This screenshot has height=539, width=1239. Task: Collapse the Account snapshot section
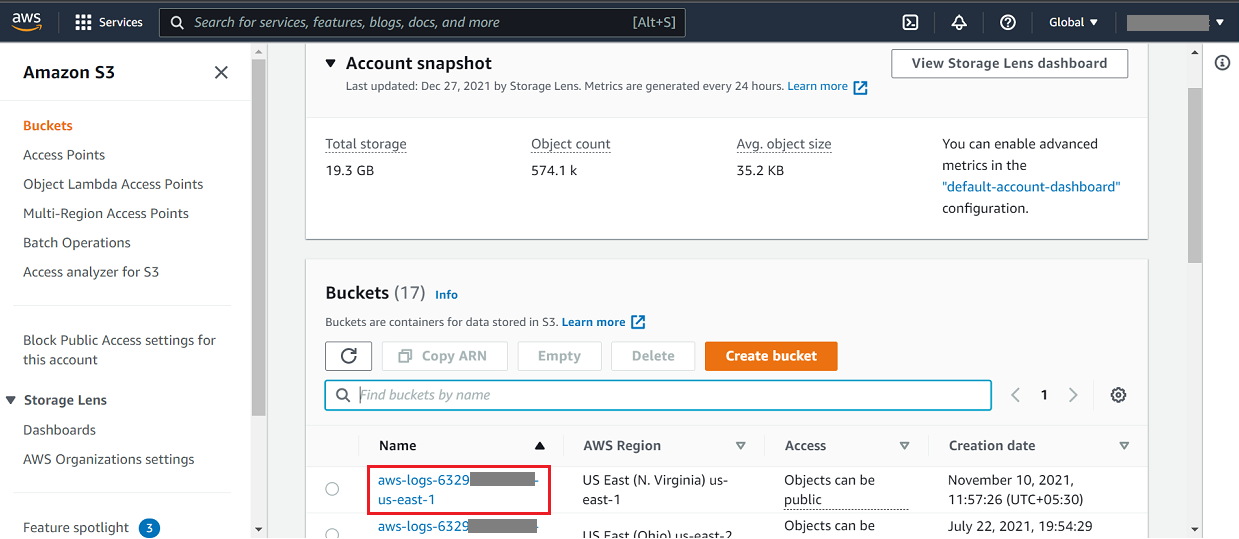(x=331, y=63)
